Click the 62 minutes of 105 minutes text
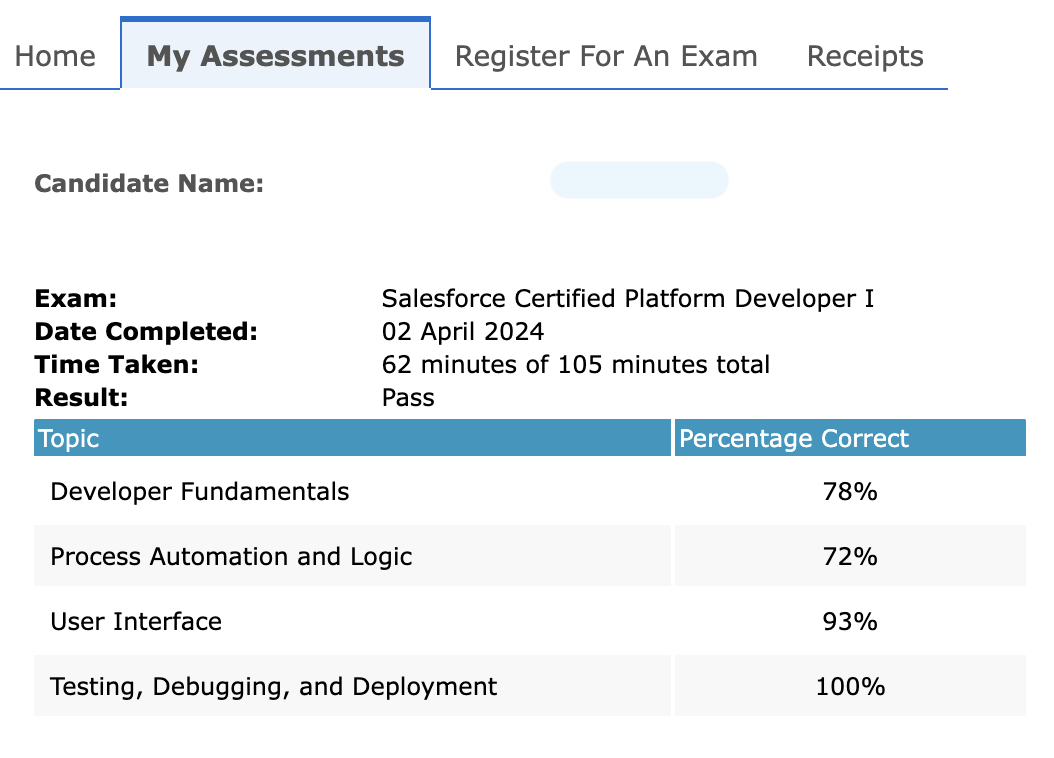Screen dimensions: 1054x758 pyautogui.click(x=575, y=365)
